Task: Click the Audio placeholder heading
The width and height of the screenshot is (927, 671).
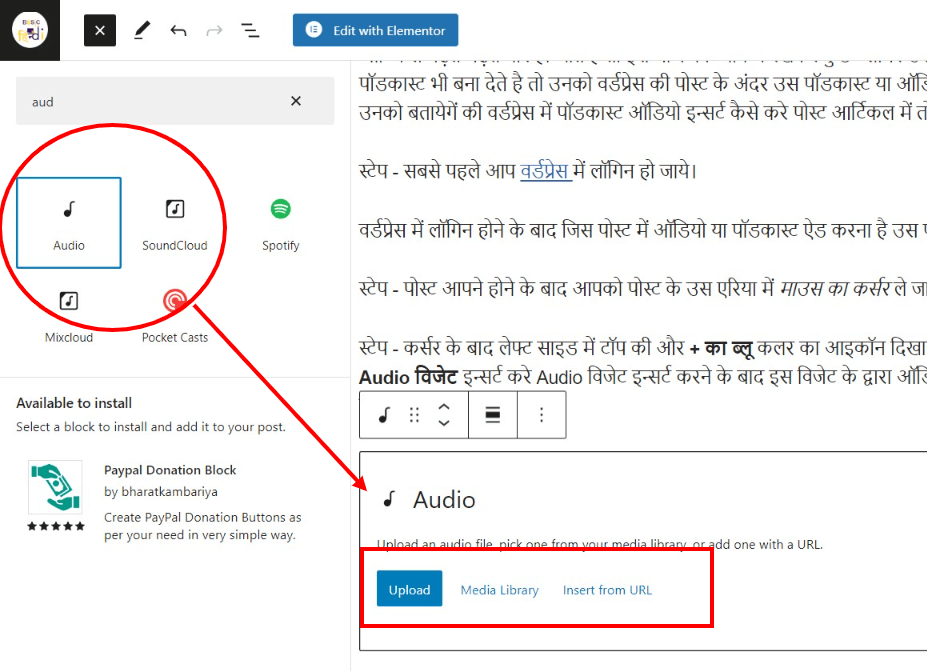Action: [444, 500]
